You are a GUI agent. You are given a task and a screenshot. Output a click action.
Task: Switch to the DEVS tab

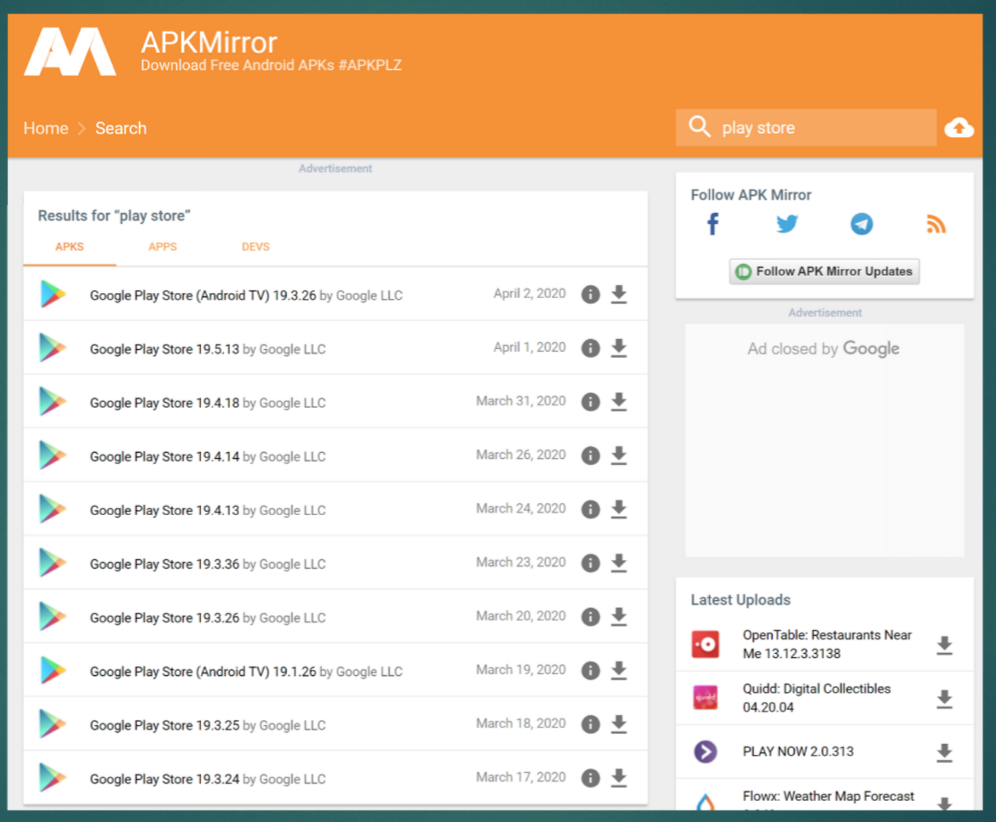pyautogui.click(x=255, y=247)
